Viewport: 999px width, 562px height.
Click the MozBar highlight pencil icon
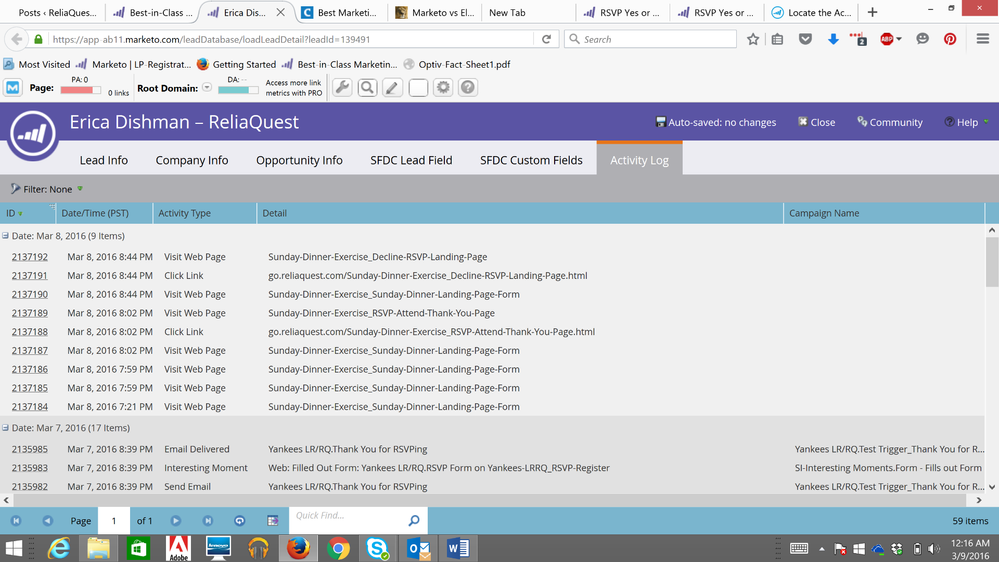(392, 88)
